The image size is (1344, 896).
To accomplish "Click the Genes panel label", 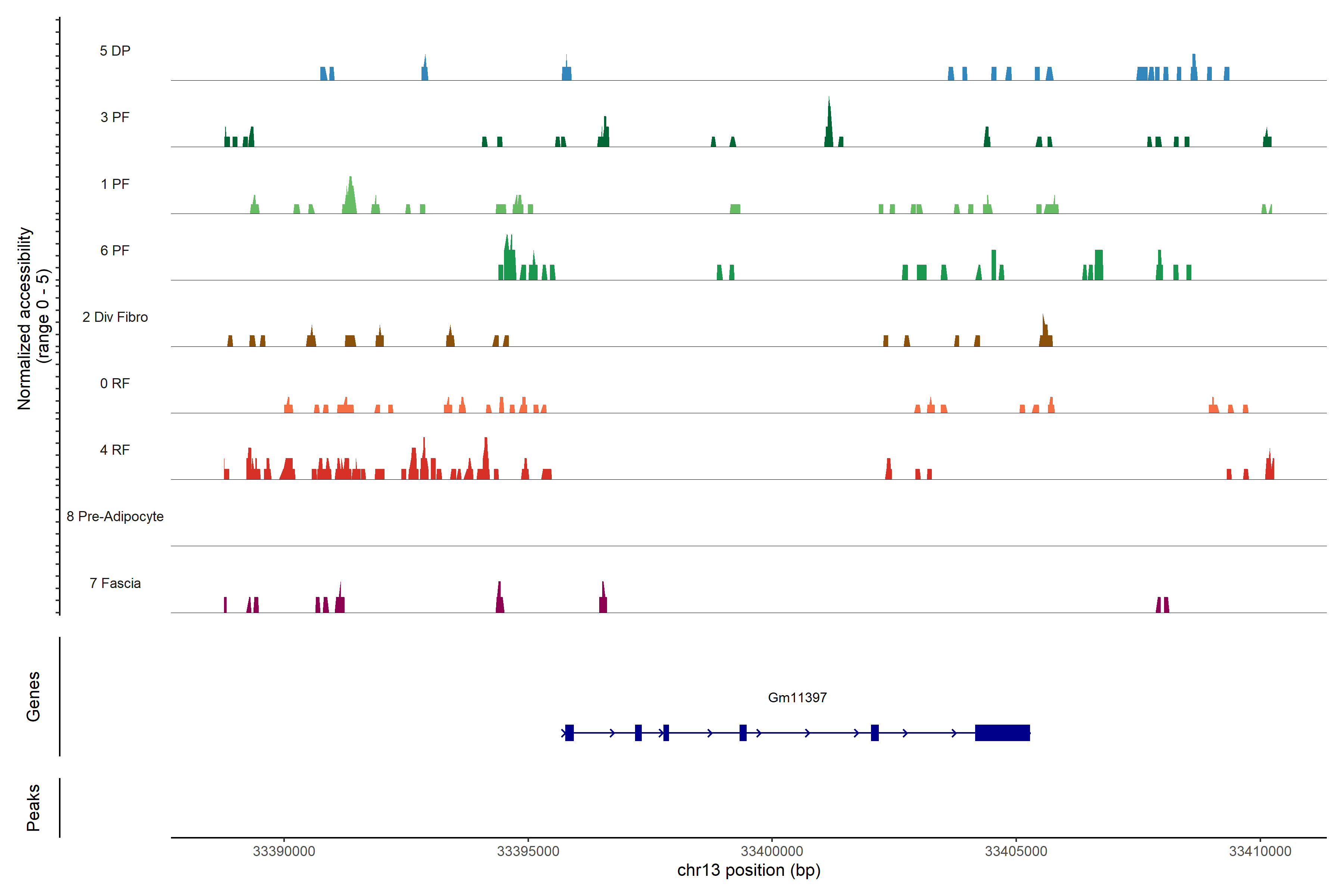I will [33, 697].
